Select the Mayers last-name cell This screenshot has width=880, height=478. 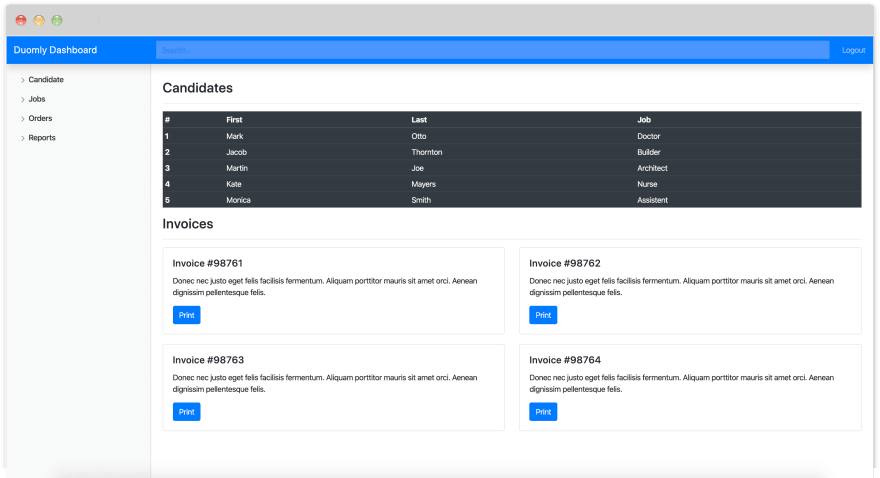pos(423,184)
